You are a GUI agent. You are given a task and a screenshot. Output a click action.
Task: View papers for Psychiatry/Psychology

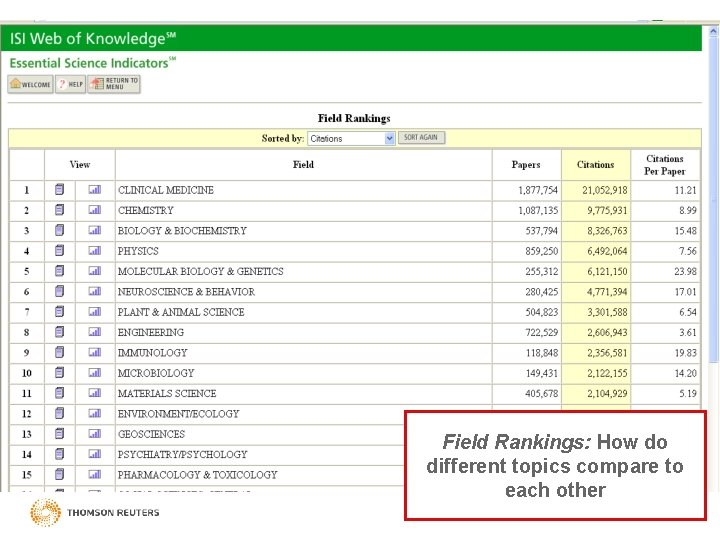59,454
